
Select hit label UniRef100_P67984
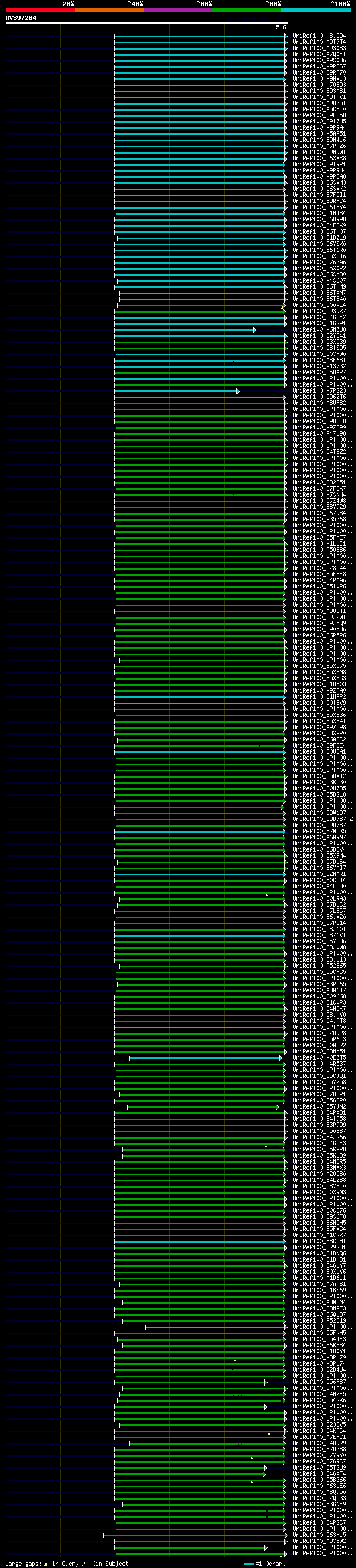pyautogui.click(x=319, y=513)
